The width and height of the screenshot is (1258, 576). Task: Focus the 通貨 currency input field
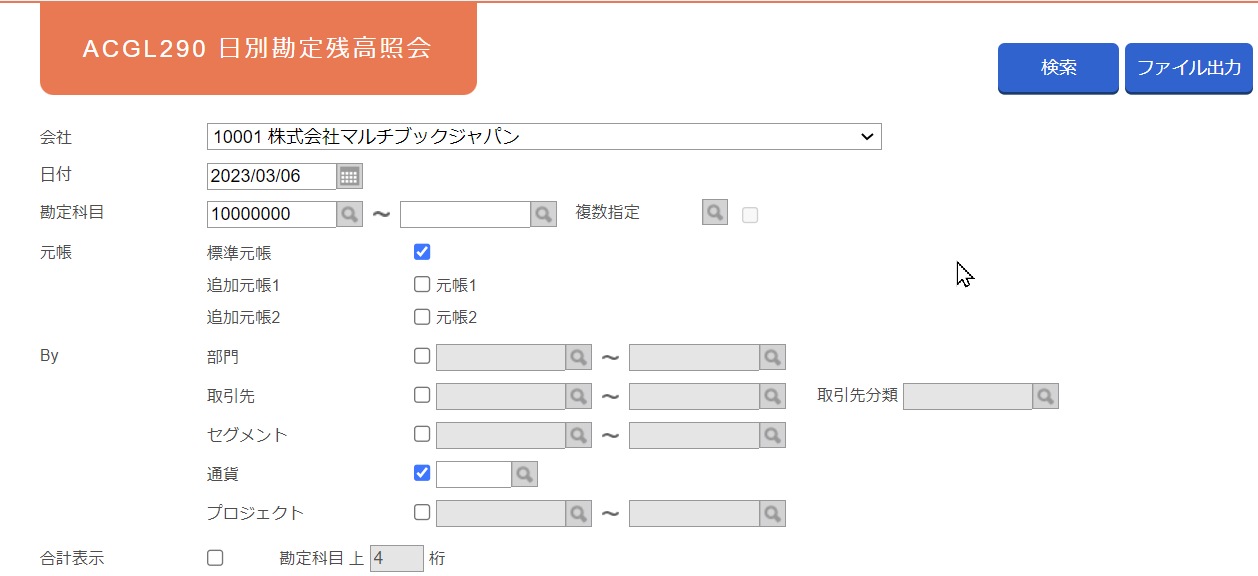[x=474, y=474]
